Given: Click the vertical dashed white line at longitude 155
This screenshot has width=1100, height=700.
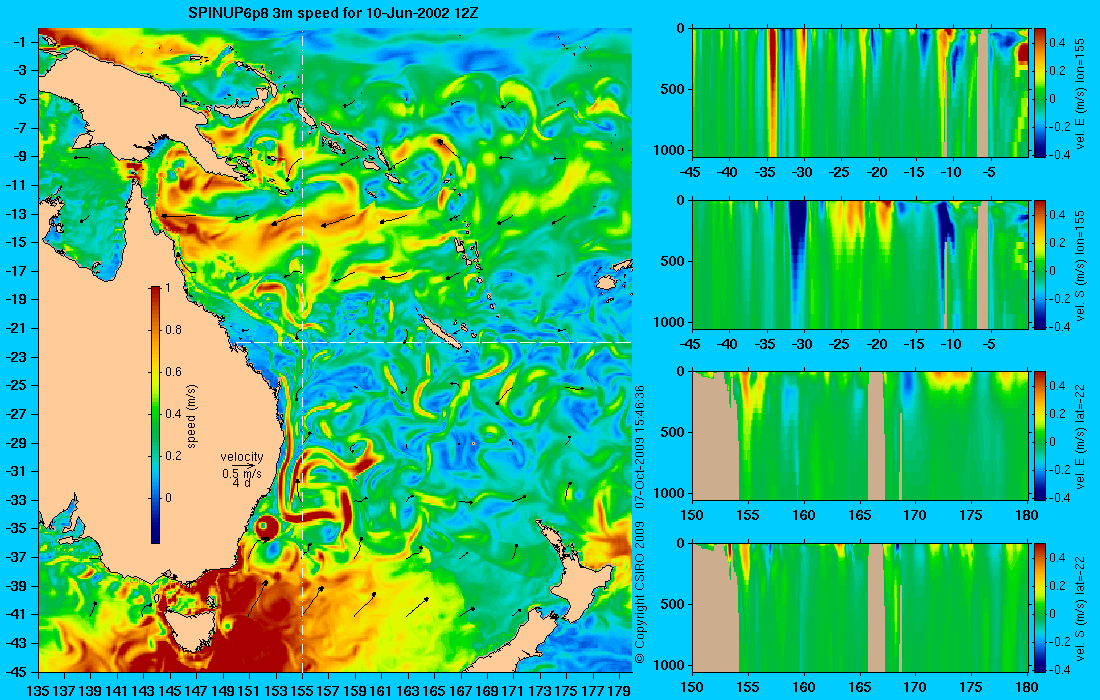Looking at the screenshot, I should click(x=302, y=350).
